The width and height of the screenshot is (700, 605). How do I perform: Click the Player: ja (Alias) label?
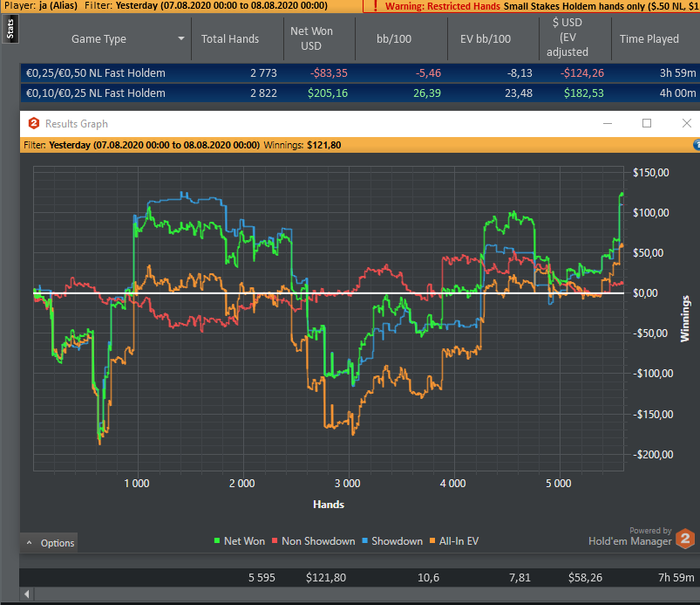coord(41,6)
